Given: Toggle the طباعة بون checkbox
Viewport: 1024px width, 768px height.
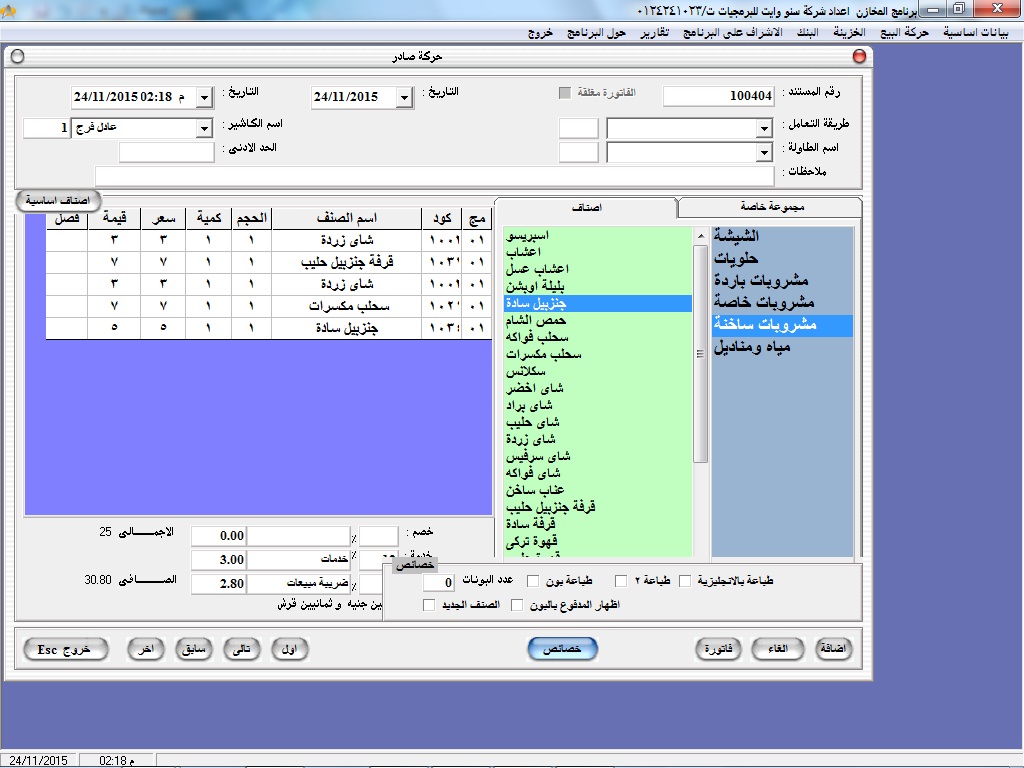Looking at the screenshot, I should [x=533, y=581].
